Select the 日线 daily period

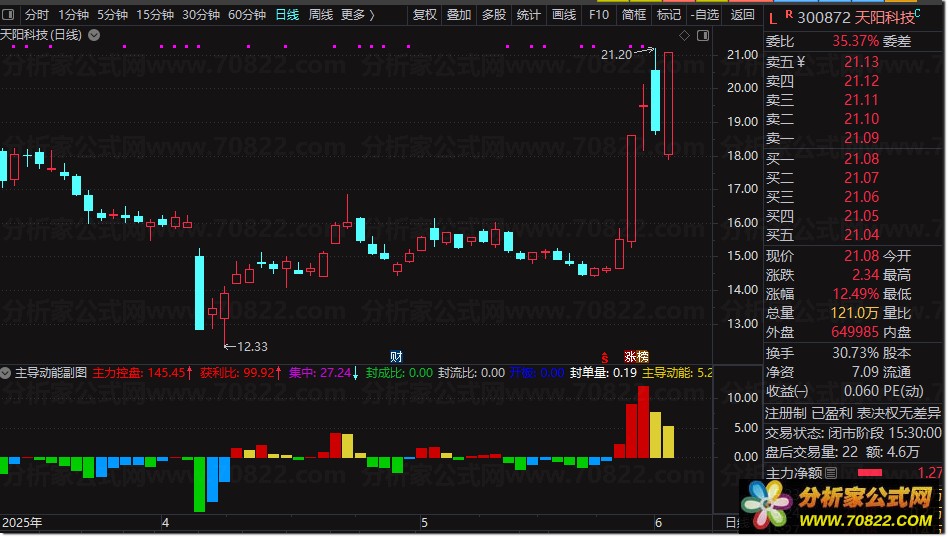click(x=287, y=15)
